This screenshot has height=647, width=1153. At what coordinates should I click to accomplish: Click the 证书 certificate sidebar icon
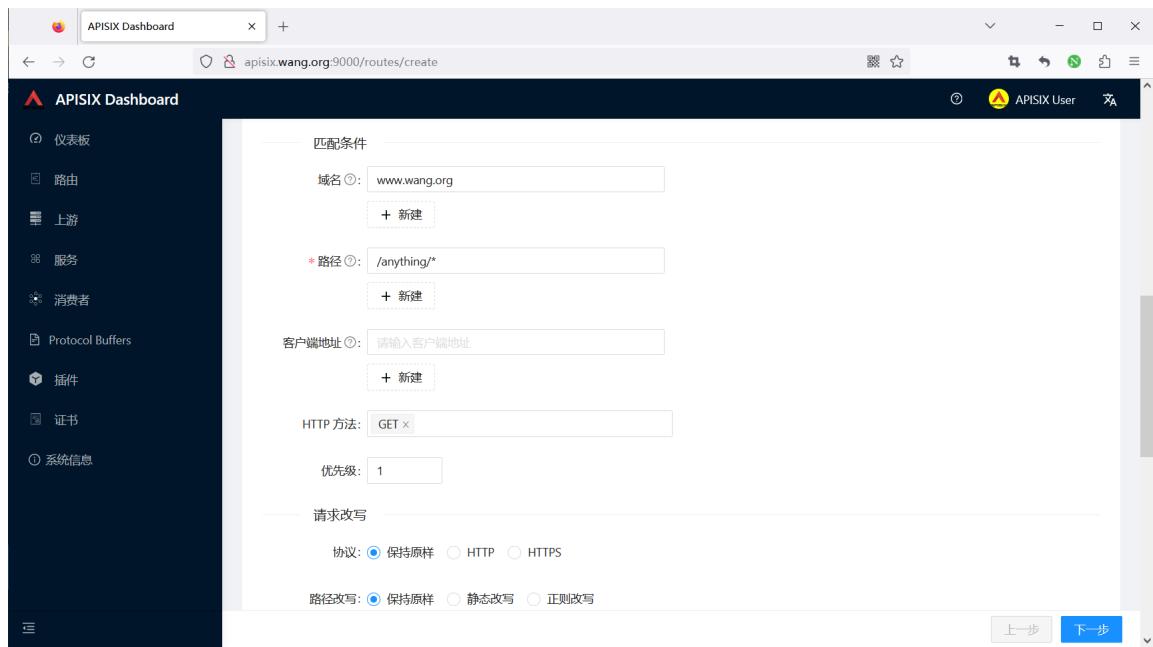coord(35,419)
